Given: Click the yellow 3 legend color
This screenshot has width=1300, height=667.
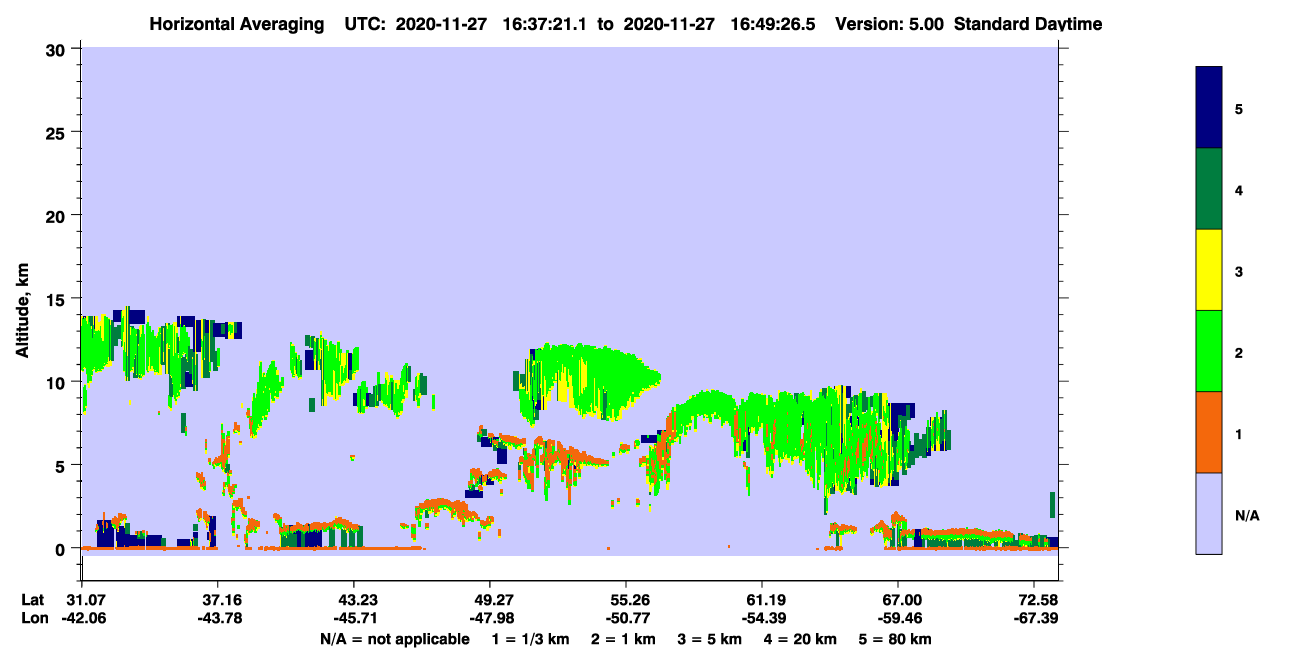Looking at the screenshot, I should click(x=1209, y=270).
